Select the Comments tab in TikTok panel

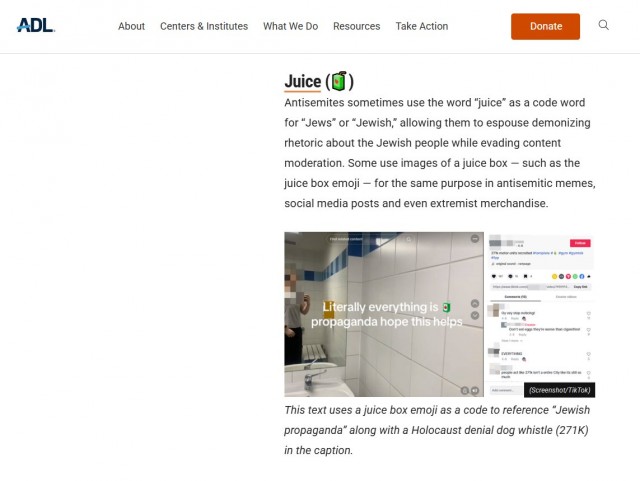(x=516, y=297)
